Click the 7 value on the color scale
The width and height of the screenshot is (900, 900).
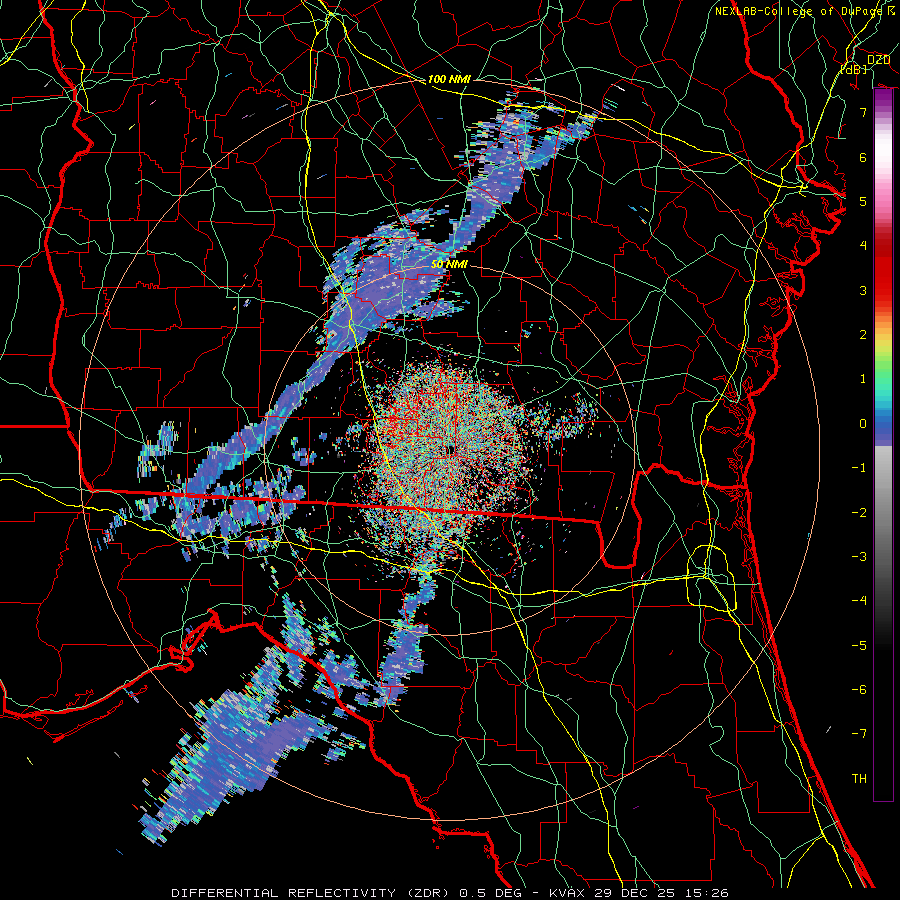point(863,112)
